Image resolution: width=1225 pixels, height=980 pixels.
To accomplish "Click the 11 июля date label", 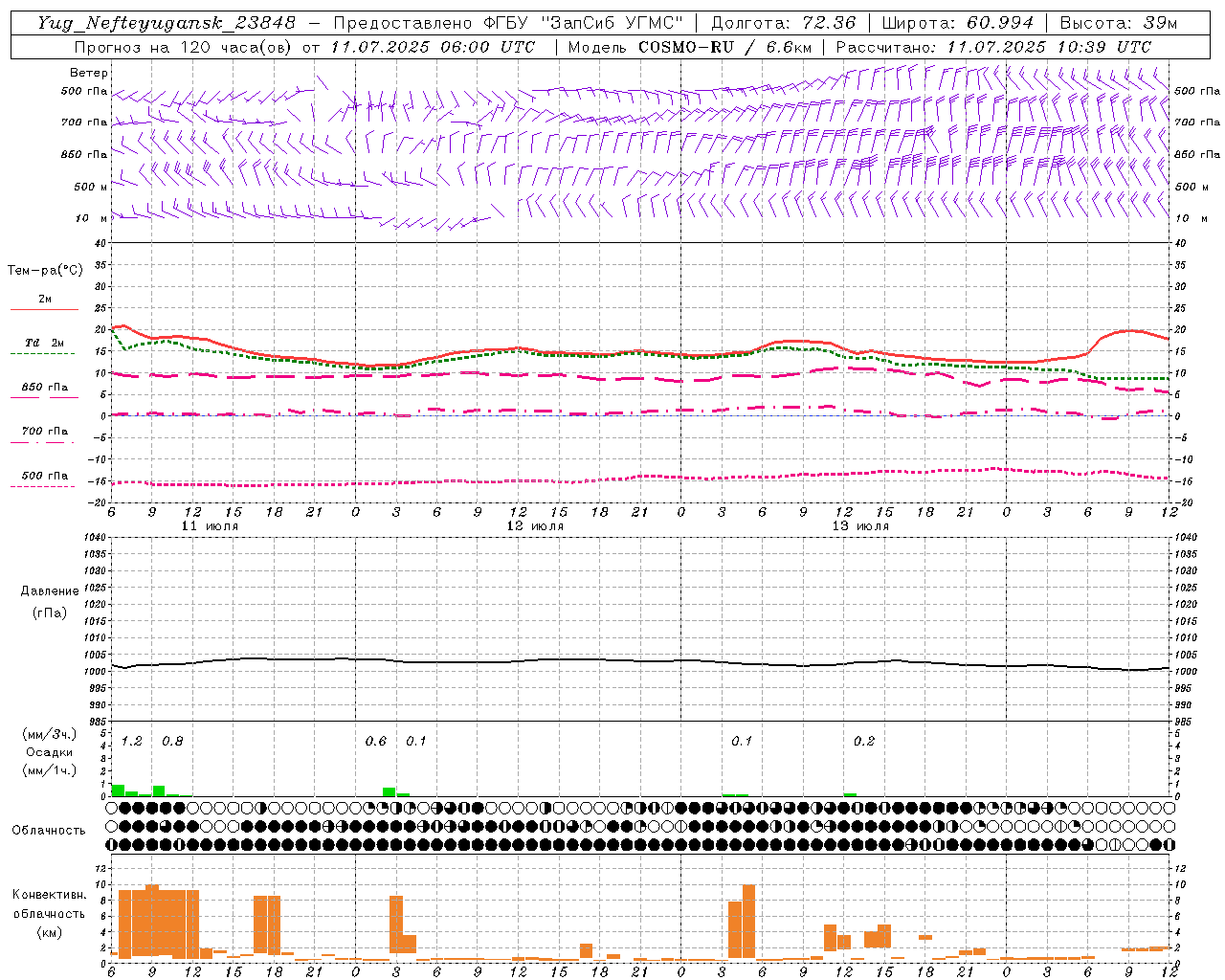I will click(210, 526).
